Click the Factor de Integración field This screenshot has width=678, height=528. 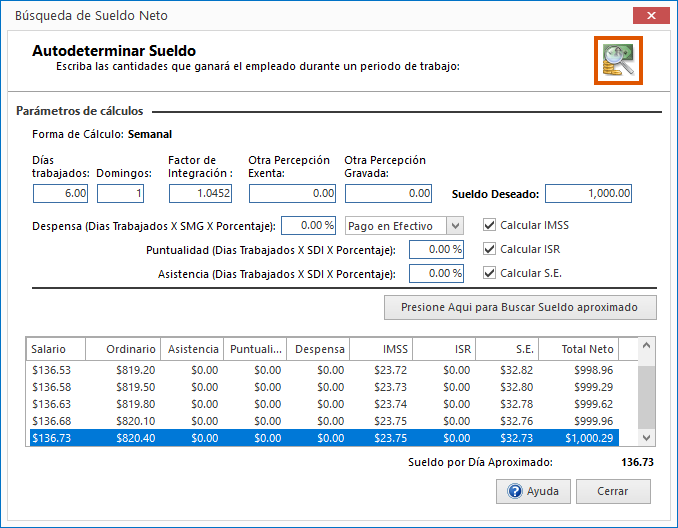203,194
